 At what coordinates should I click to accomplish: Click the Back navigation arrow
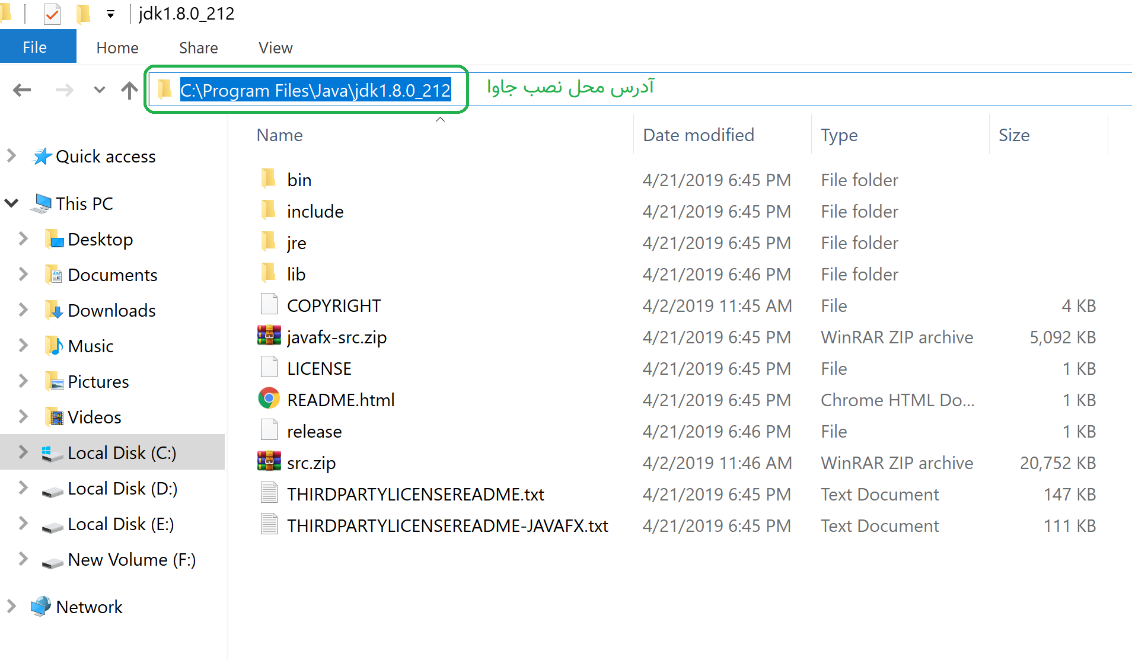(22, 90)
